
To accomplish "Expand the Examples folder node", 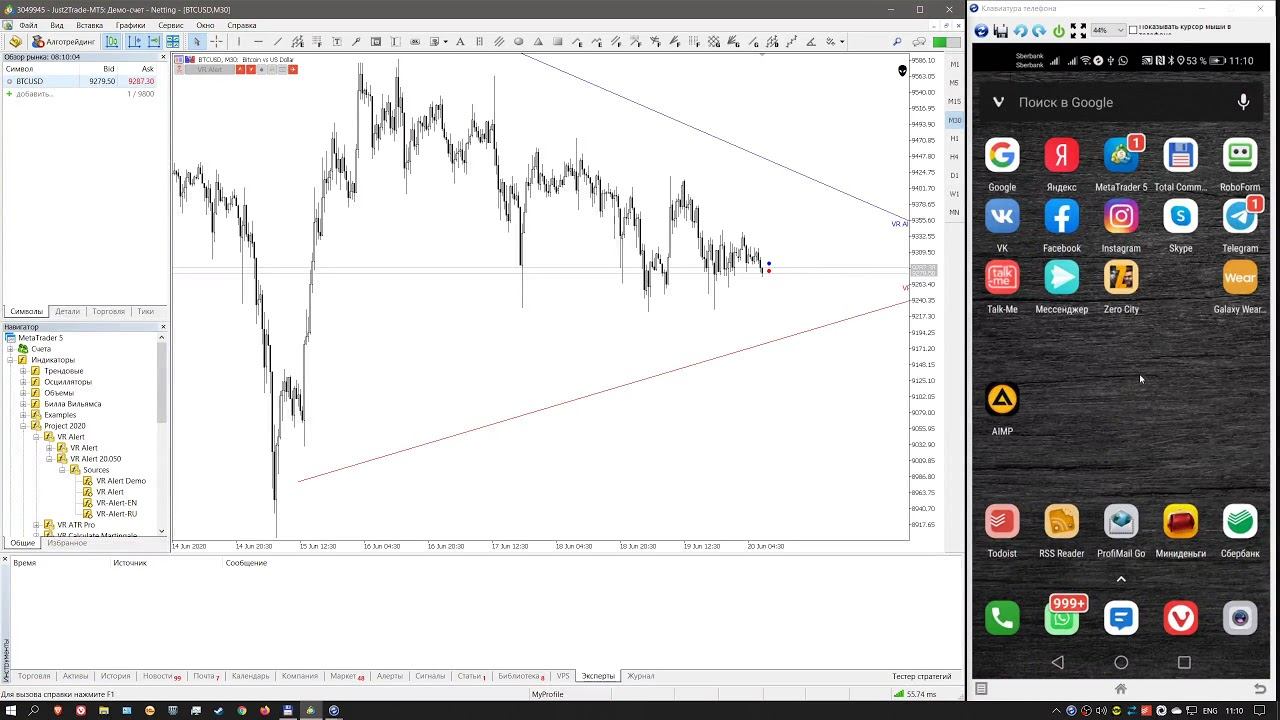I will click(23, 415).
